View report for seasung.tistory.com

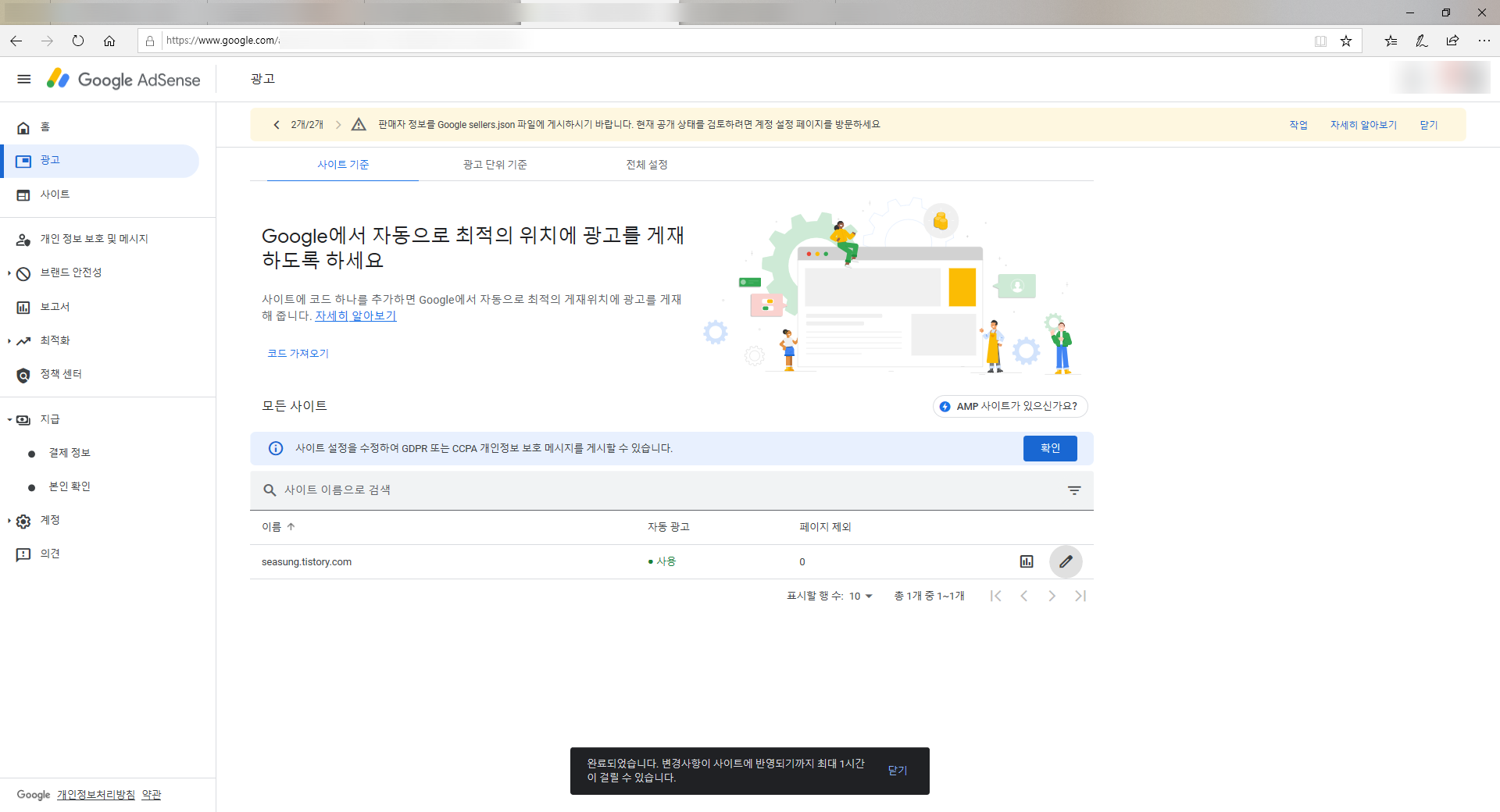[x=1027, y=561]
